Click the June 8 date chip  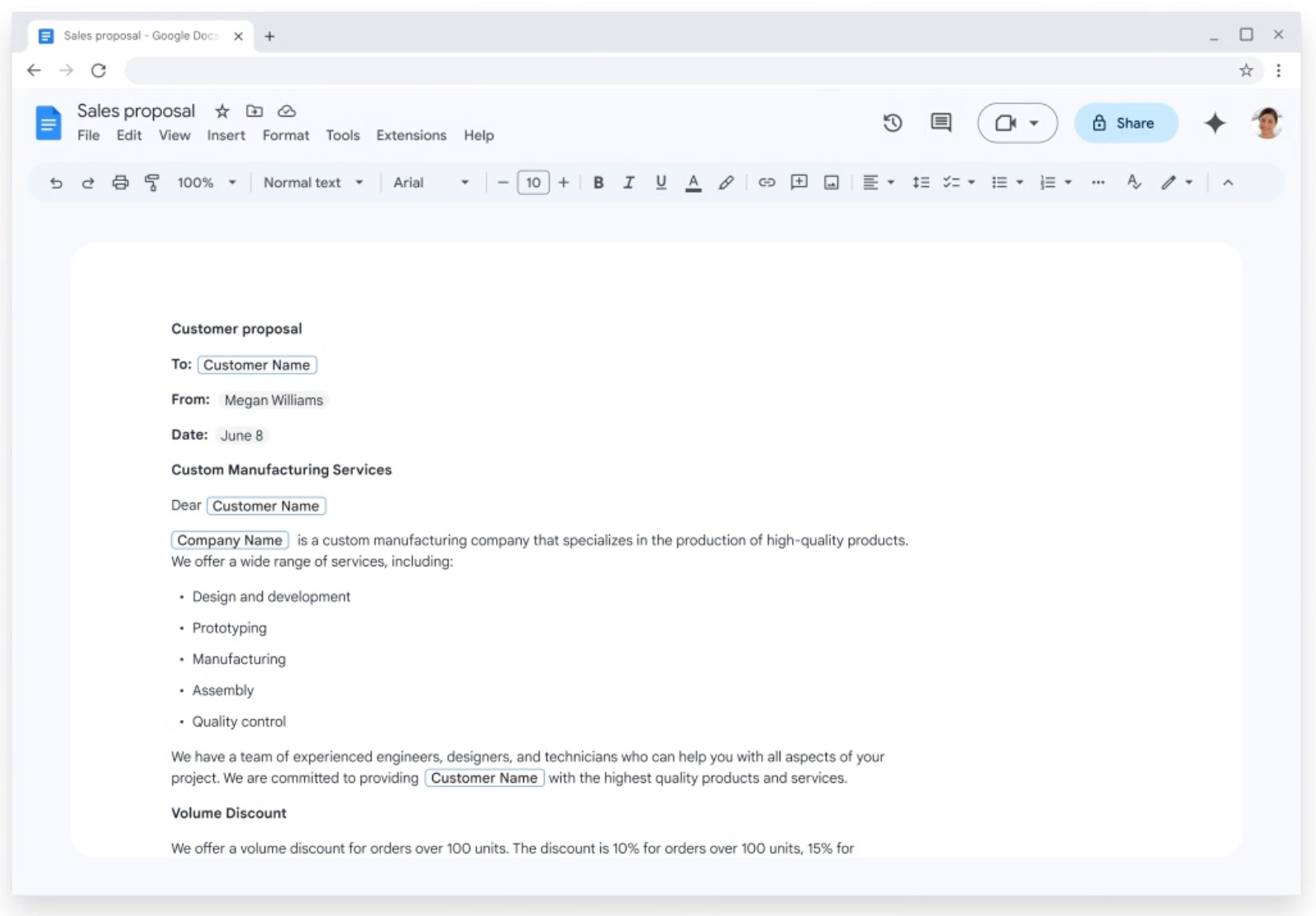click(241, 436)
